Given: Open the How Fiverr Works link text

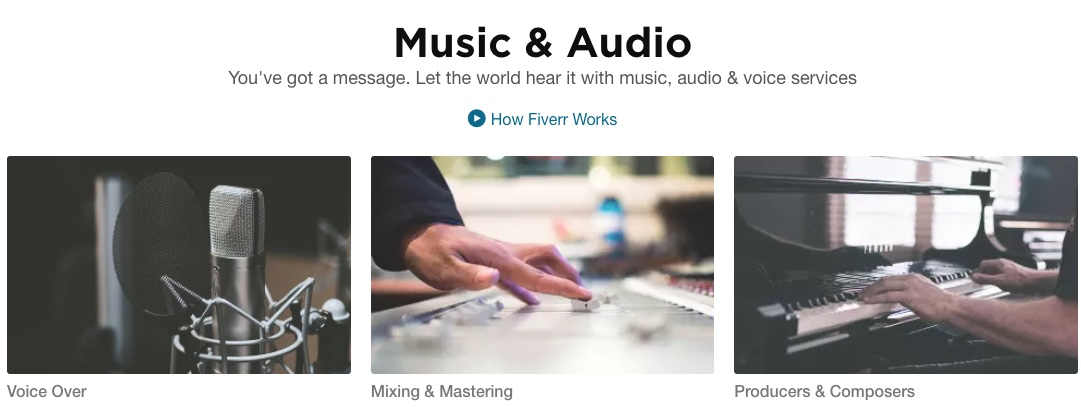Looking at the screenshot, I should point(554,119).
